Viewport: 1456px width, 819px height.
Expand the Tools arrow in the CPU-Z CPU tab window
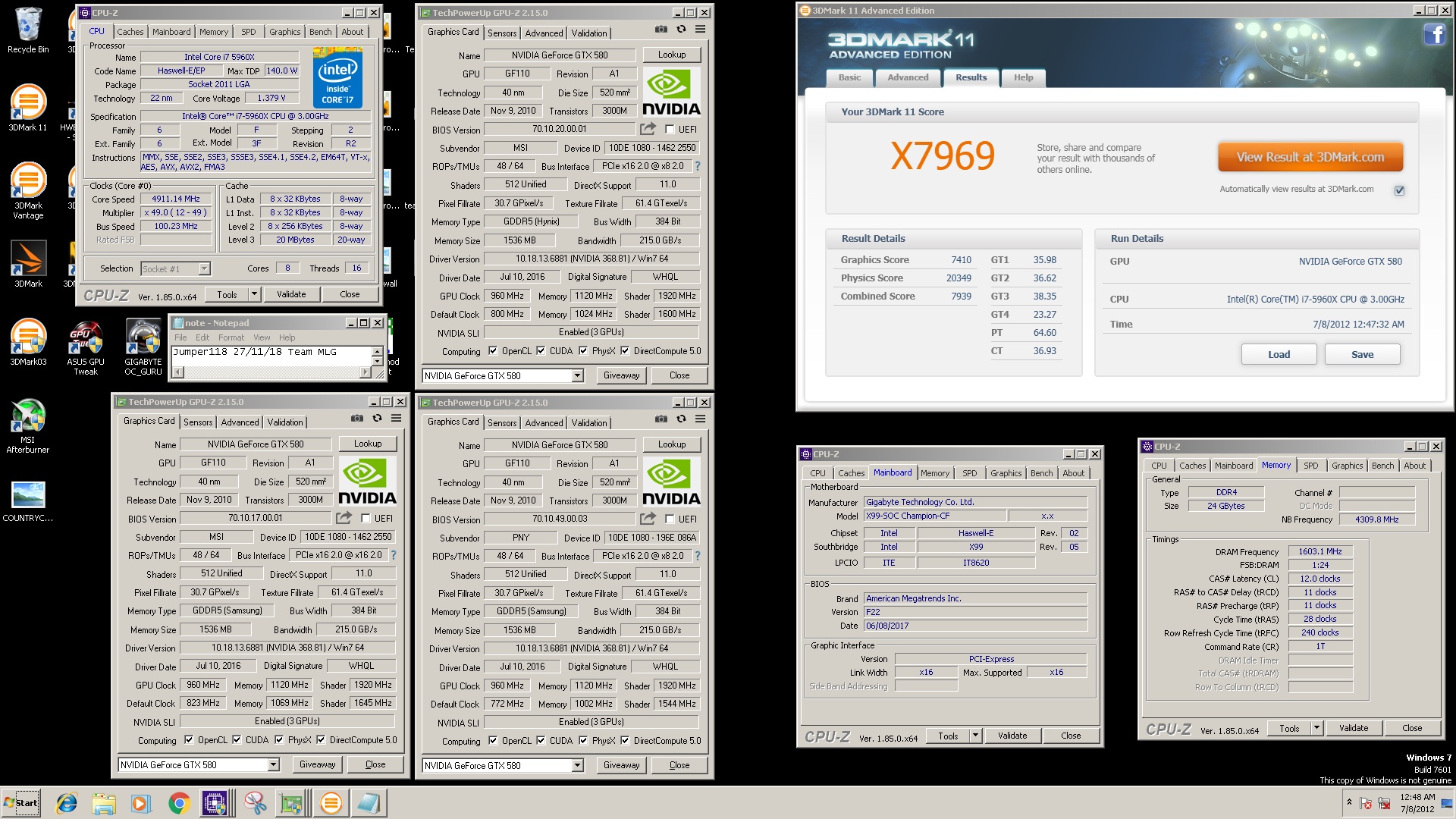pyautogui.click(x=254, y=294)
